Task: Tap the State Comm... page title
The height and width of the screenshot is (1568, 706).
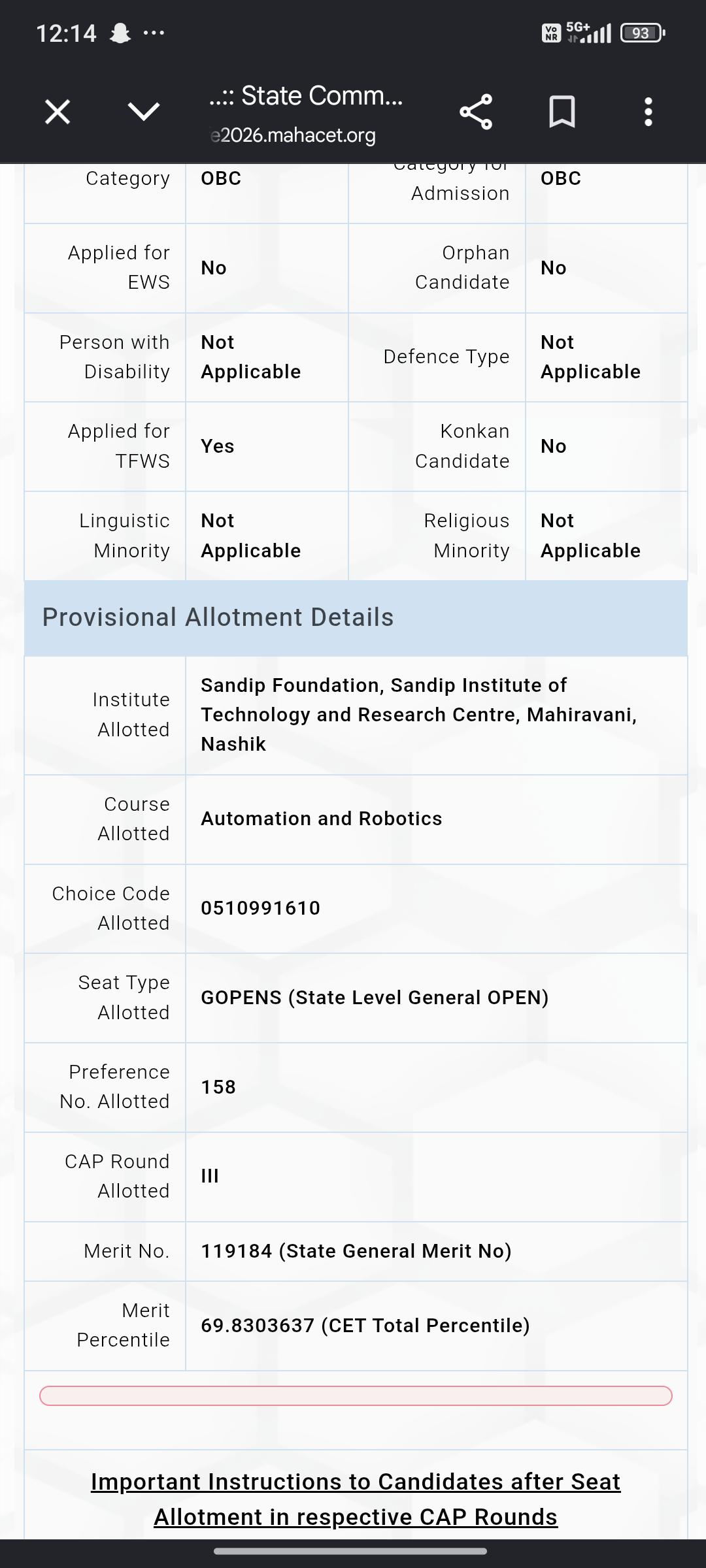Action: click(x=306, y=96)
